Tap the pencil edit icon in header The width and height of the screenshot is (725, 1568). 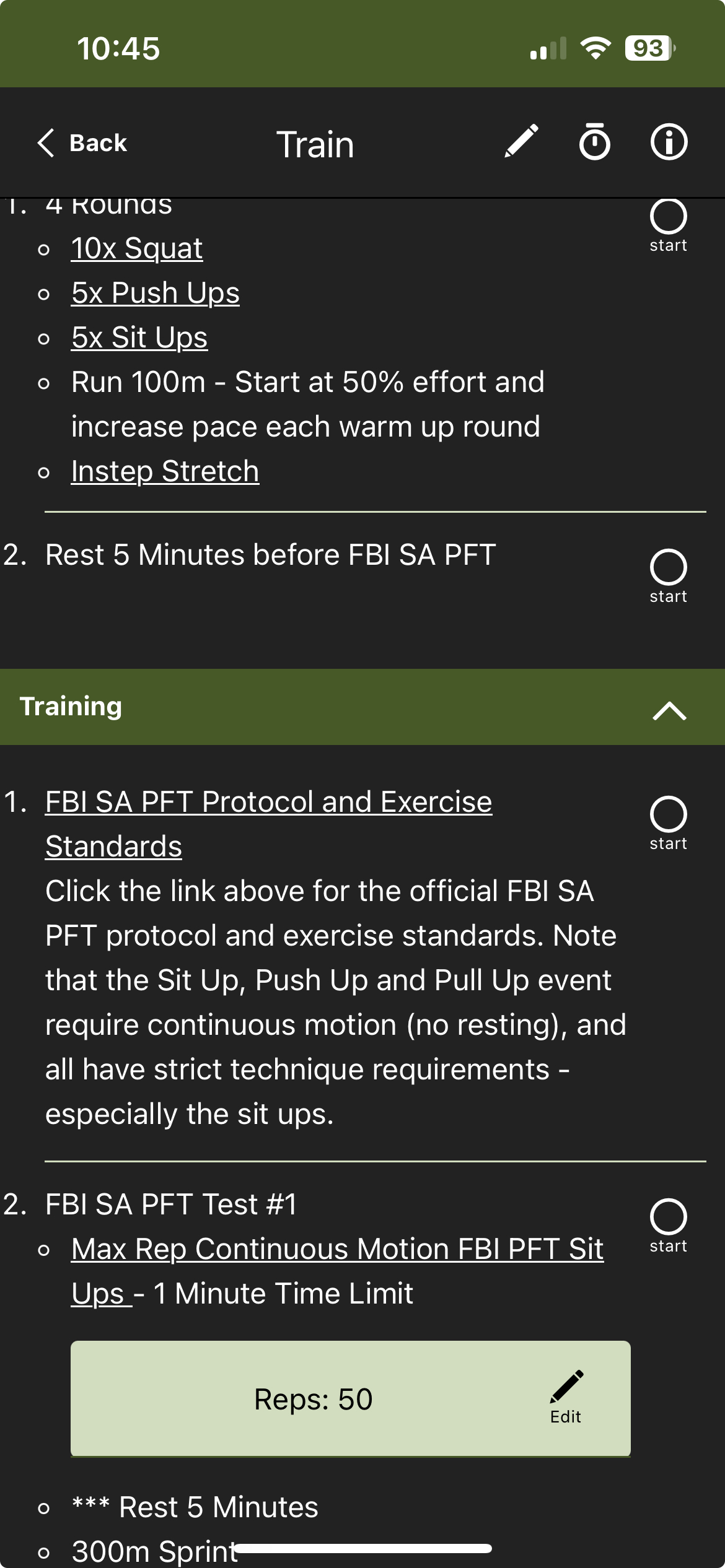[x=521, y=142]
